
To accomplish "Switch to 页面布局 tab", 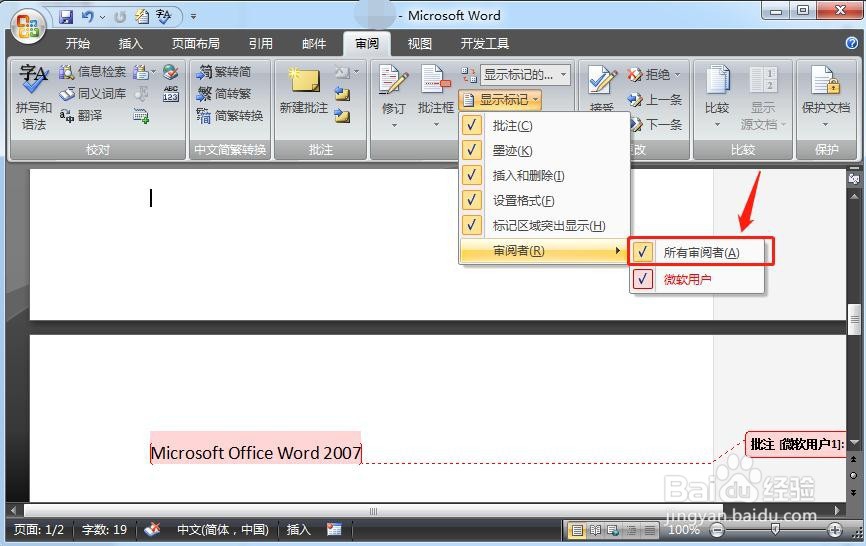I will (196, 44).
